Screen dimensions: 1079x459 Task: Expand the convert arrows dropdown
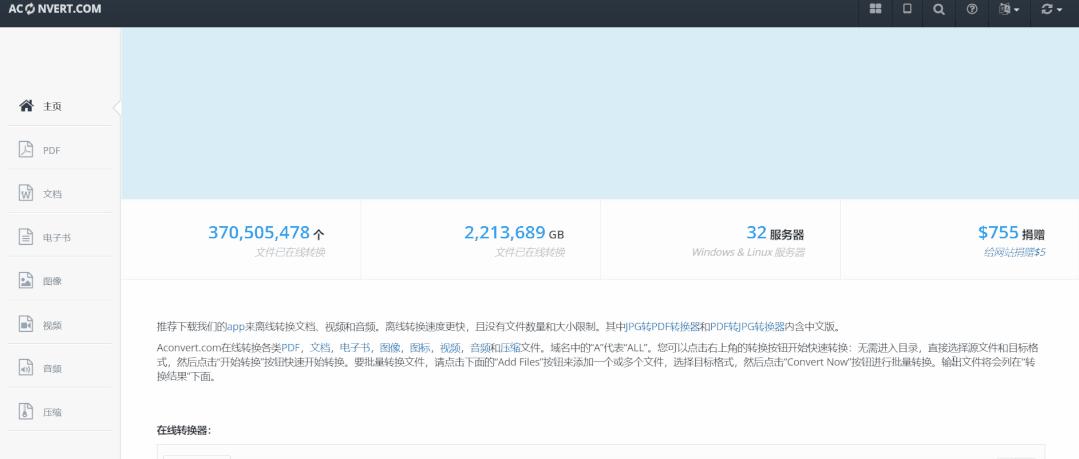(1051, 9)
